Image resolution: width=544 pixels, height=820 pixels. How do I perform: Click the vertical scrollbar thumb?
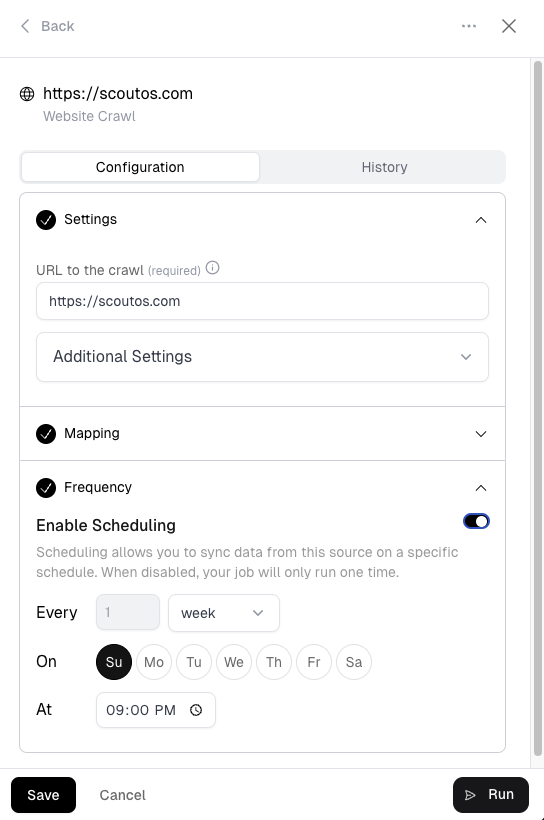pyautogui.click(x=538, y=408)
